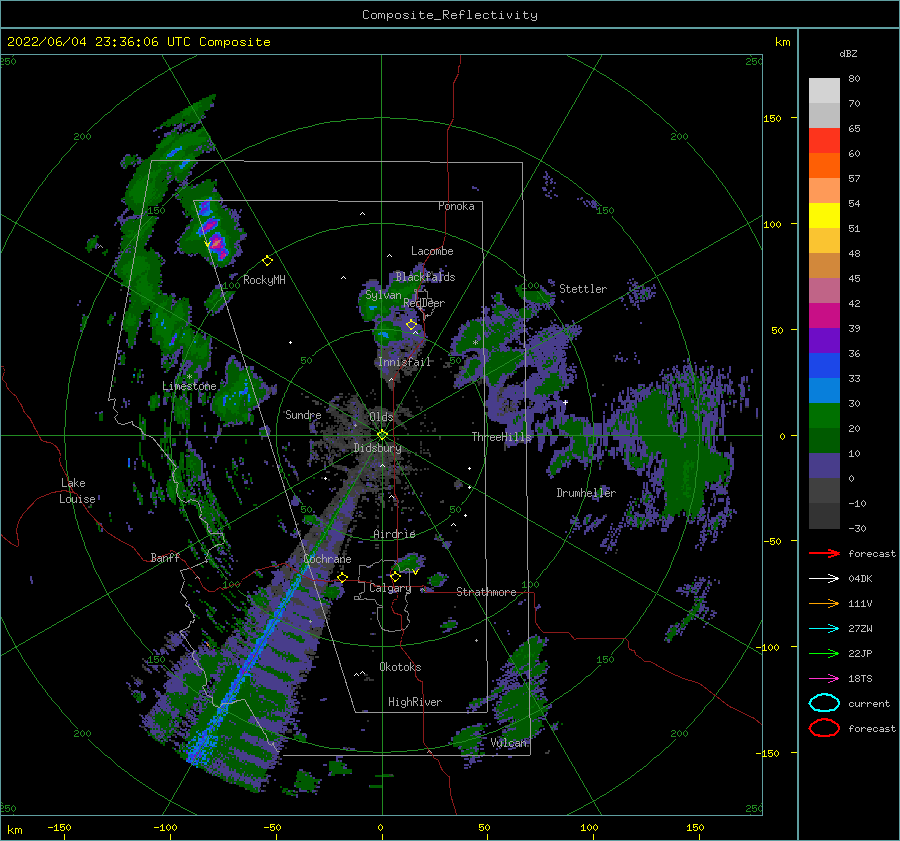Click the Lacombe city label

[x=432, y=251]
